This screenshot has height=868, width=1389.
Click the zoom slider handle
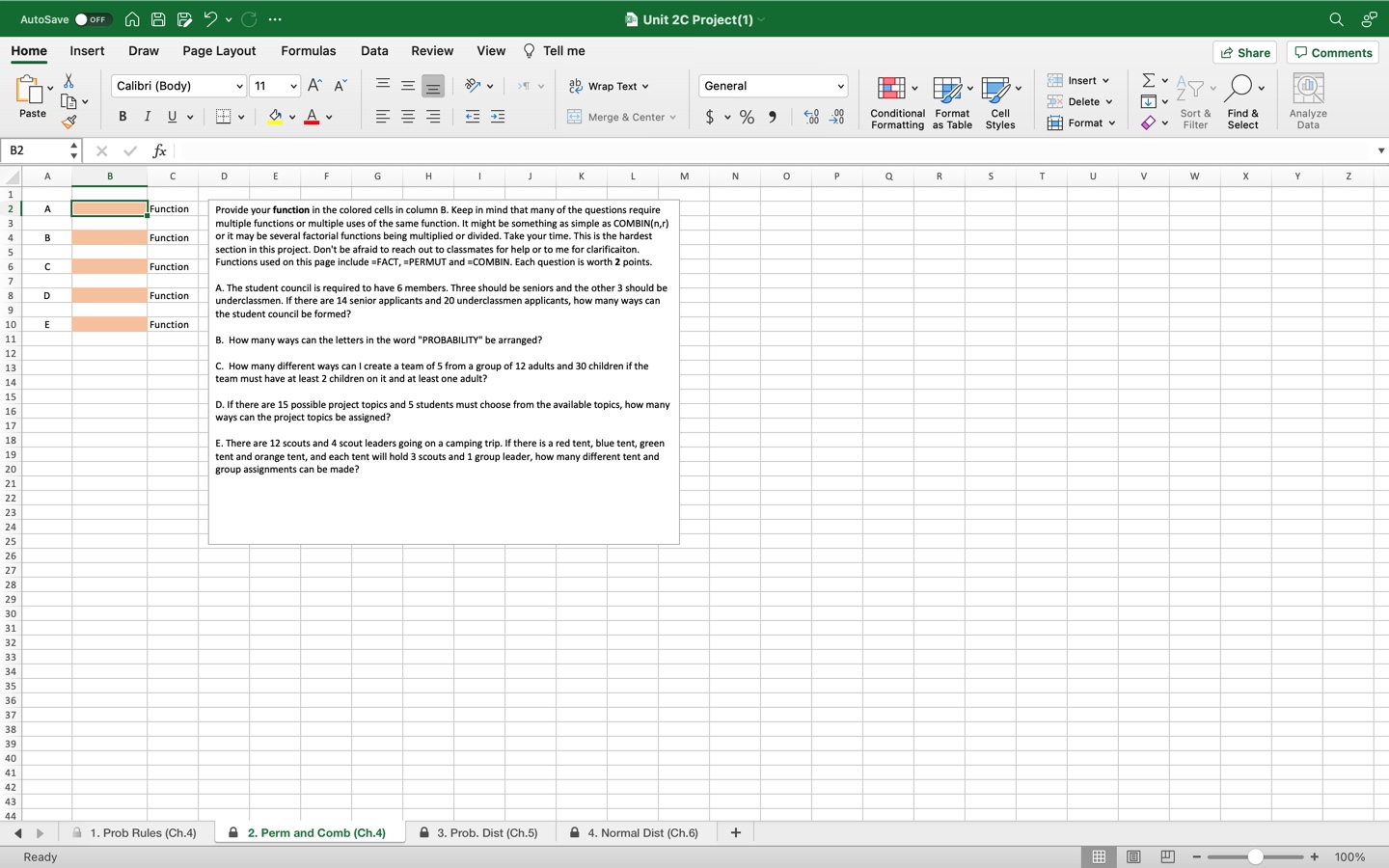(1255, 856)
